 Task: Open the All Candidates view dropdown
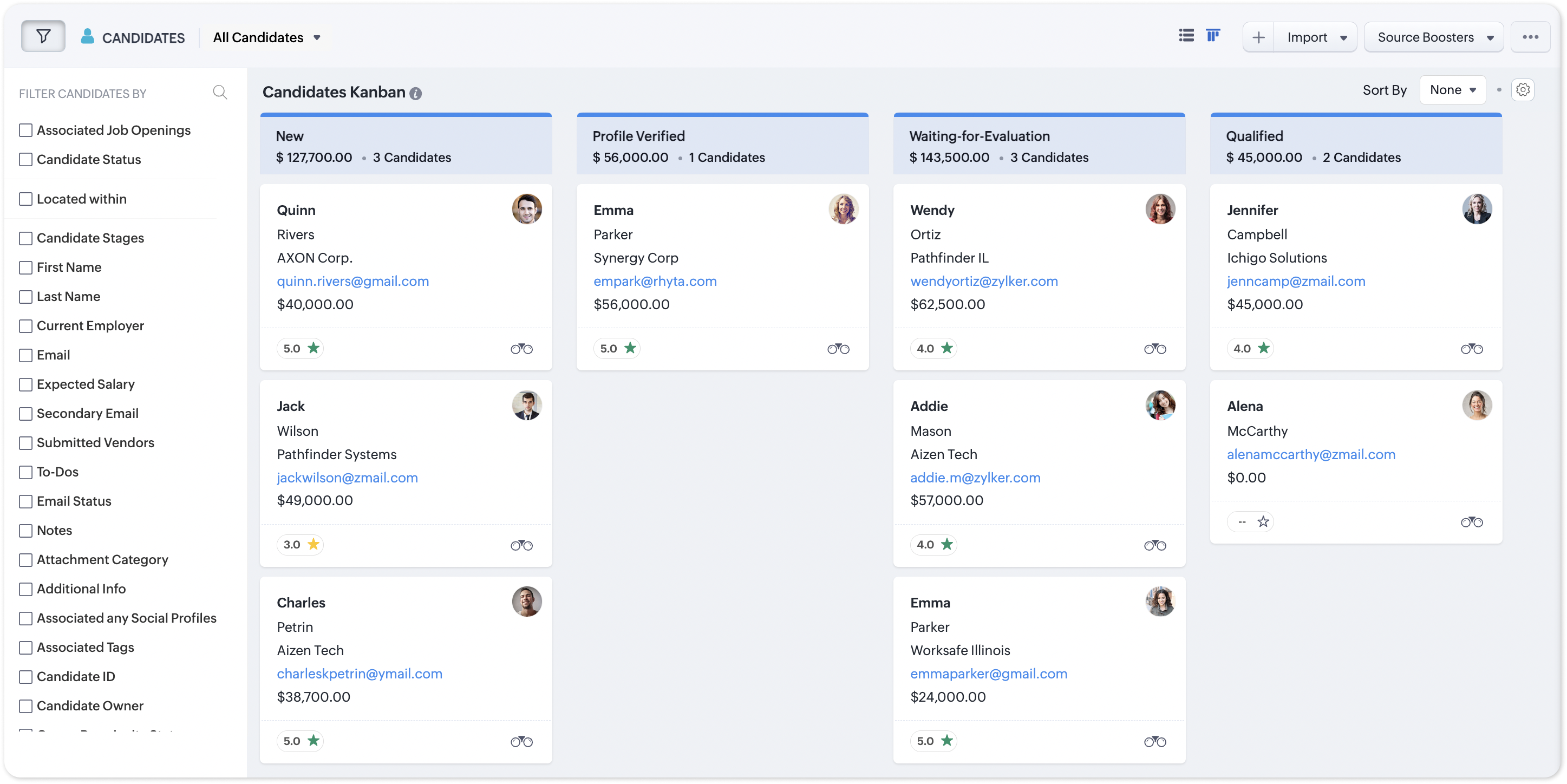click(266, 38)
